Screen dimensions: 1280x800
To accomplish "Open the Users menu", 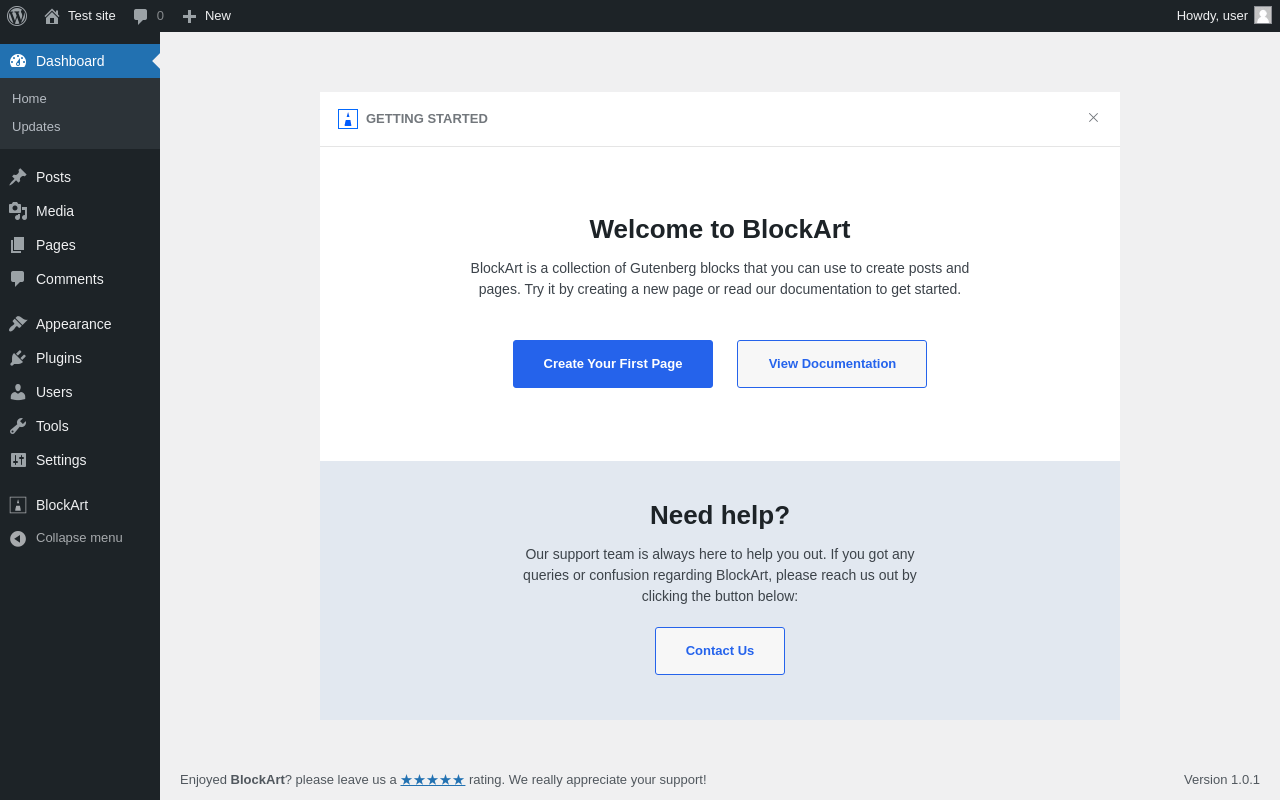I will (x=80, y=392).
